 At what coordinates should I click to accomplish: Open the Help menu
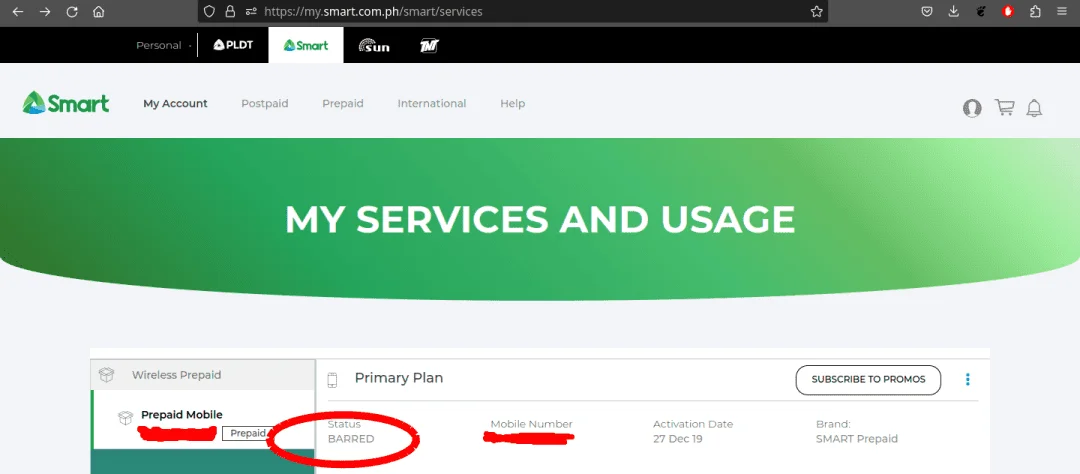point(512,103)
